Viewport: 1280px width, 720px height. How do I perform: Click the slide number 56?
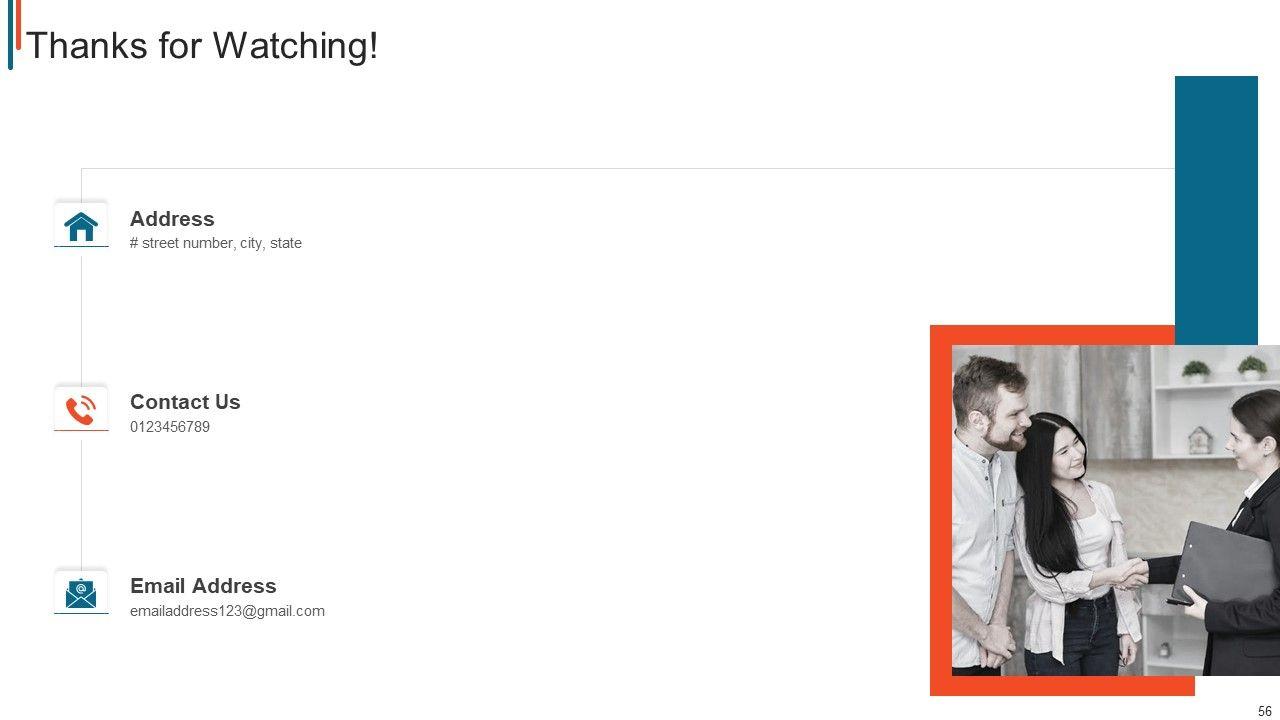1265,711
